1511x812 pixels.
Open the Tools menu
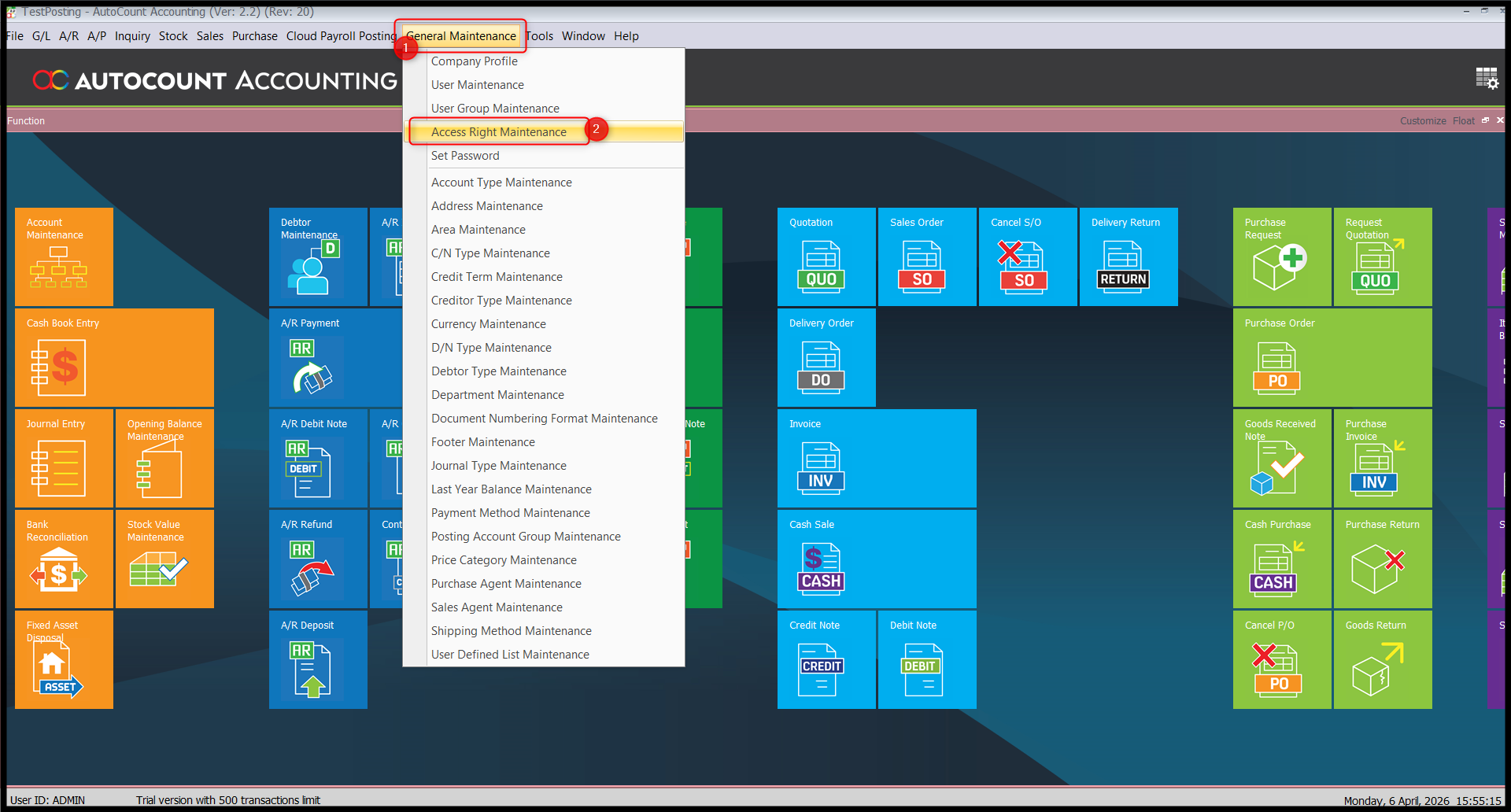click(x=540, y=36)
